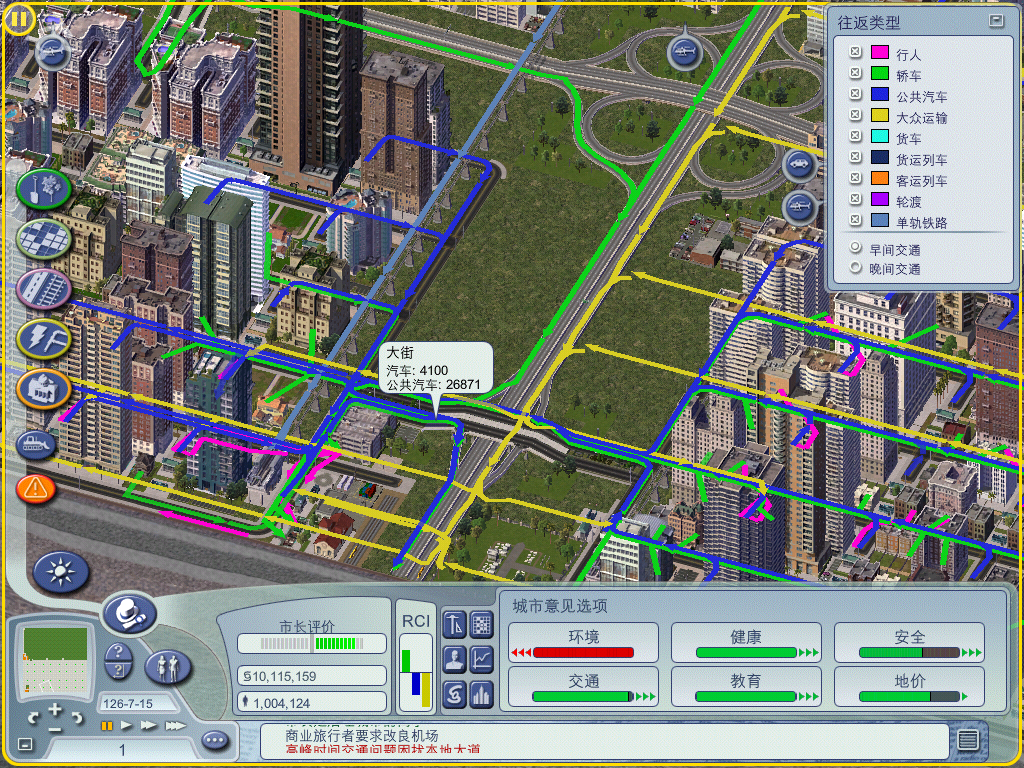
Task: Collapse the 往返类型 panel
Action: [x=996, y=21]
